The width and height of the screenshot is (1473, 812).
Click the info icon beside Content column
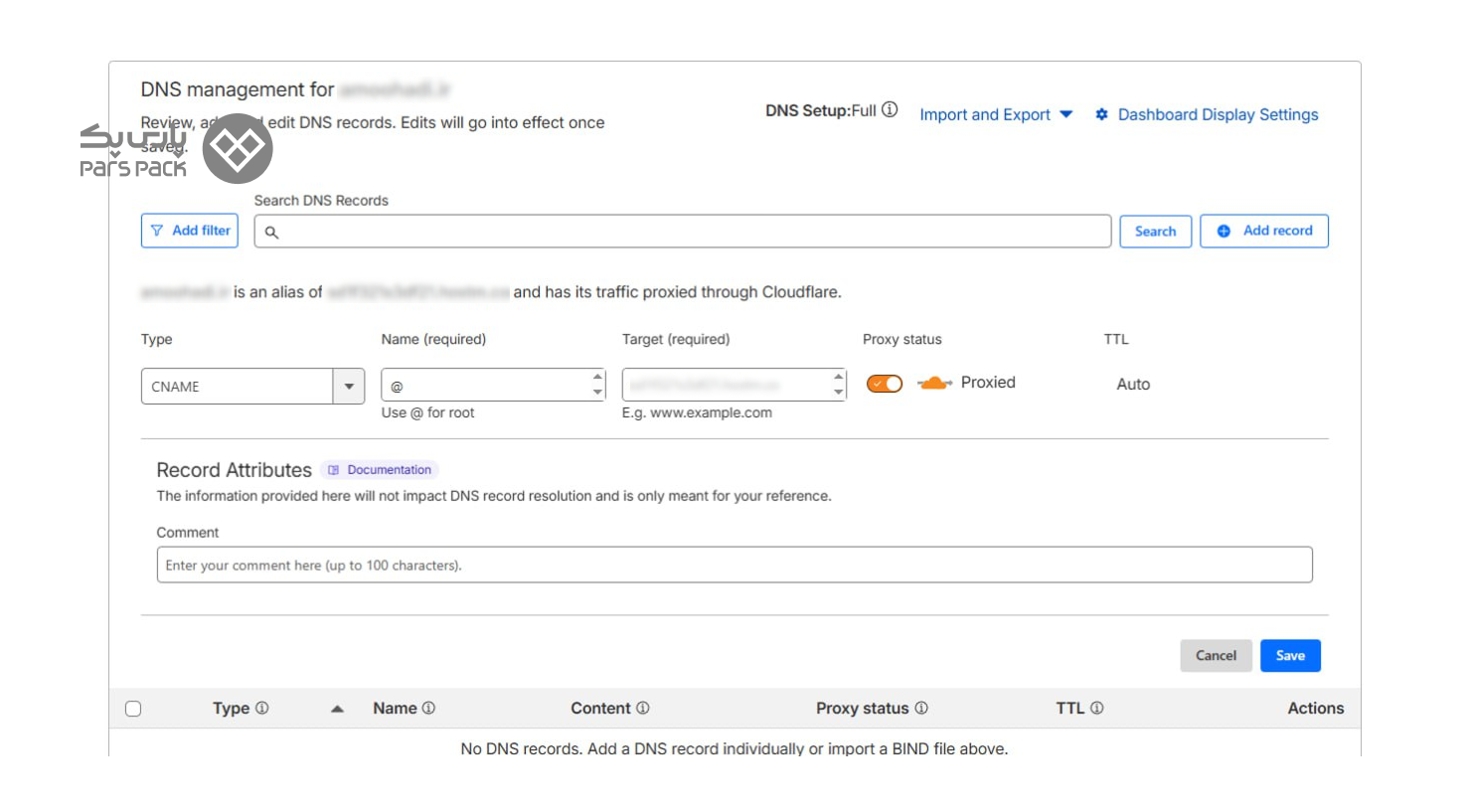click(643, 709)
